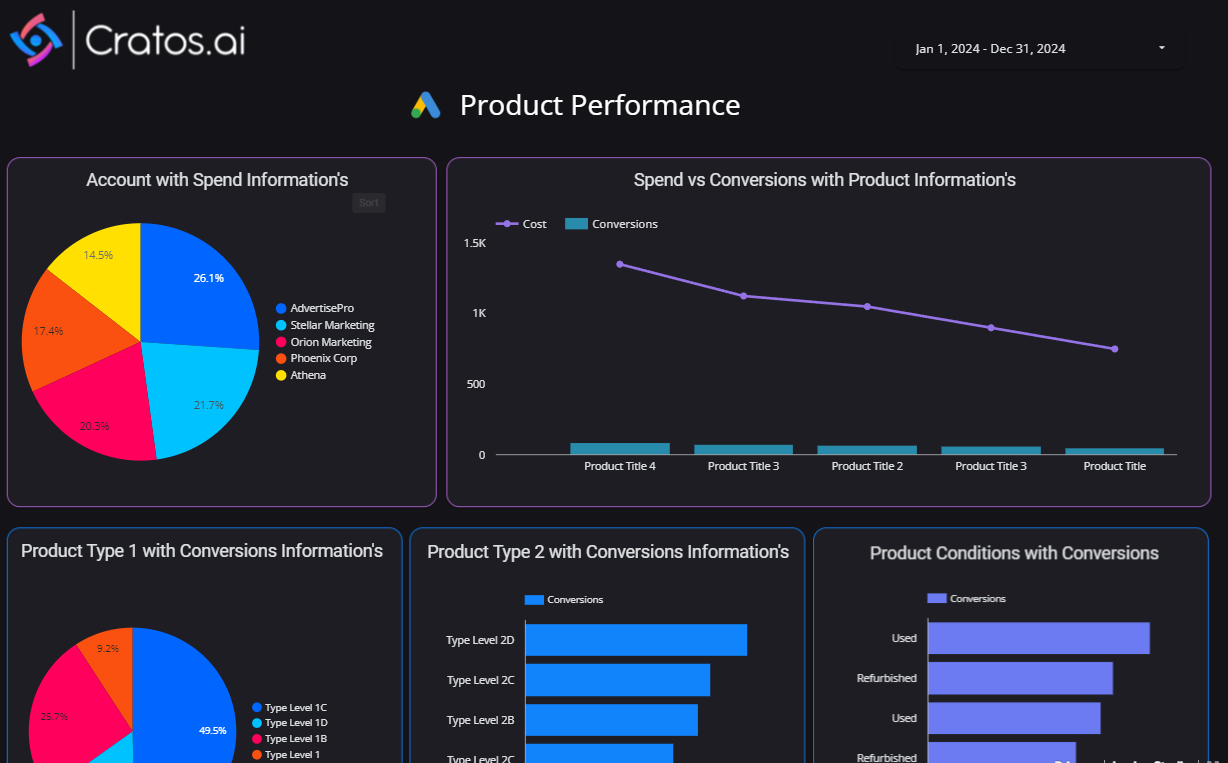Click the AdvertisePro legend color dot

pyautogui.click(x=281, y=309)
